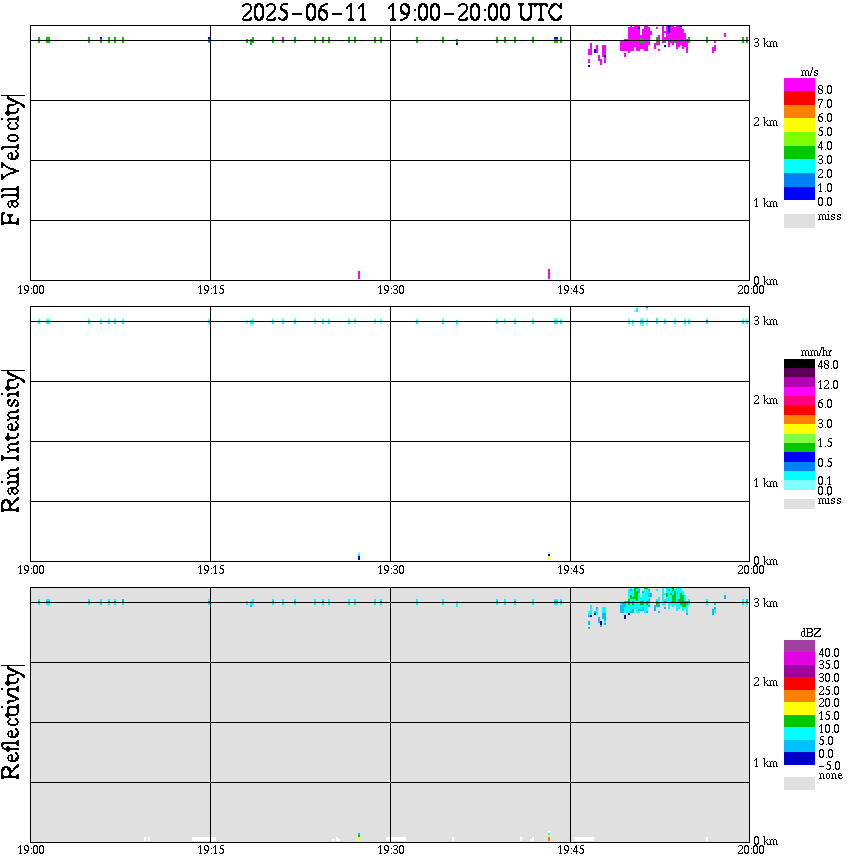Click the '1 km' label beside Reflectivity panel

(766, 763)
